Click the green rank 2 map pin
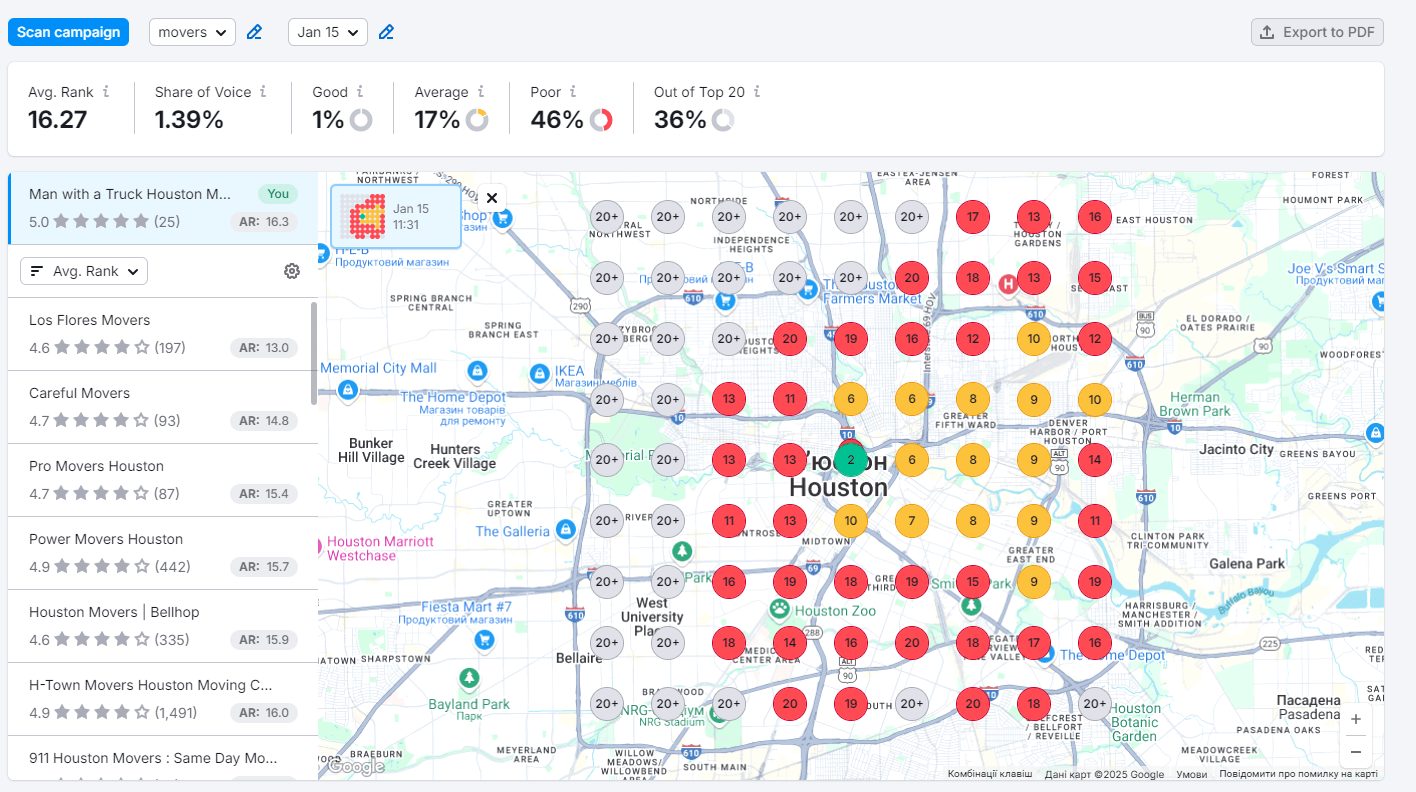Screen dimensions: 1416x792 point(851,460)
